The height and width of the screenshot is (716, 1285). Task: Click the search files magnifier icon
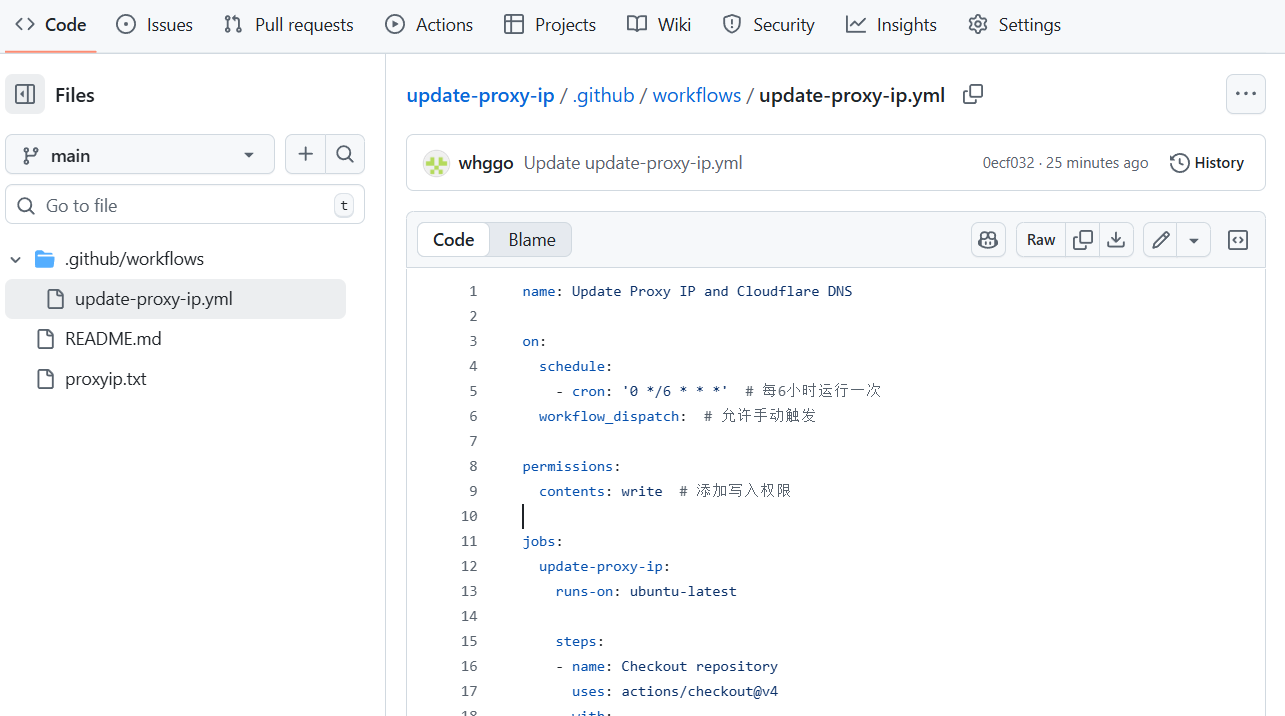(x=345, y=154)
